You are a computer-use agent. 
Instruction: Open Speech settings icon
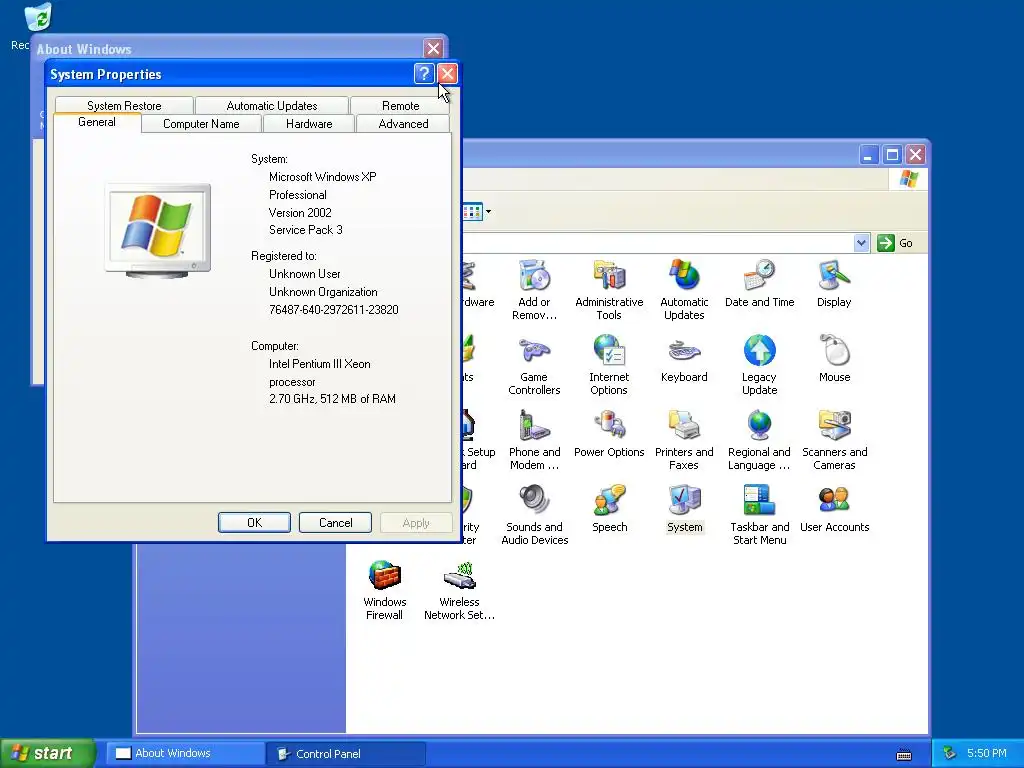coord(609,509)
